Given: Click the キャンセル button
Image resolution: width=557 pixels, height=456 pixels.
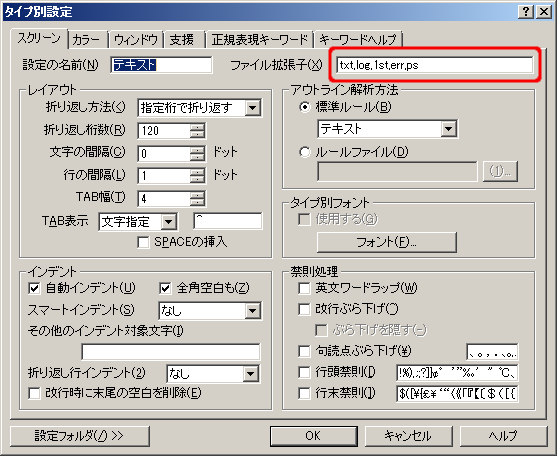Looking at the screenshot, I should [409, 436].
